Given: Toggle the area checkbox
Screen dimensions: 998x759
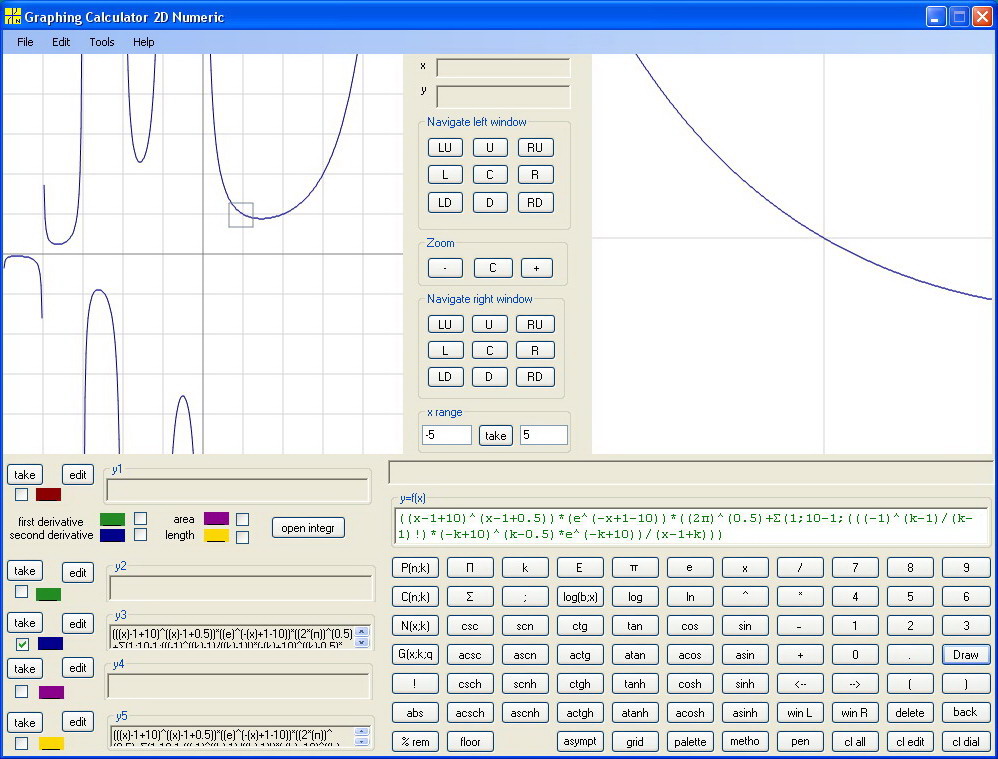Looking at the screenshot, I should pyautogui.click(x=242, y=520).
